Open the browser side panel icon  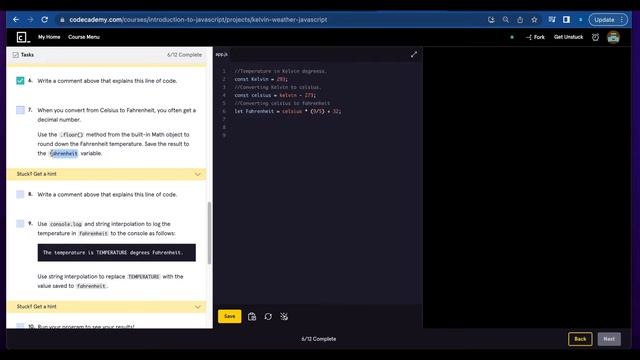pos(566,20)
